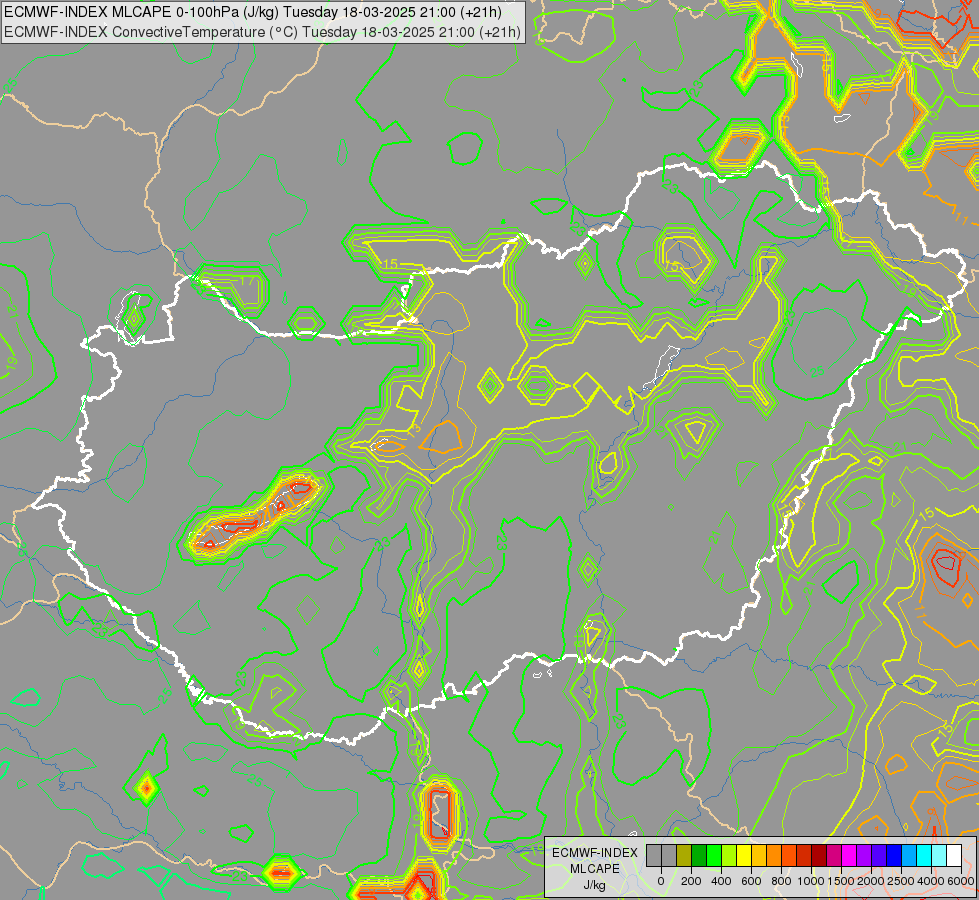
Task: Select the bright green legend swatch
Action: pyautogui.click(x=714, y=856)
